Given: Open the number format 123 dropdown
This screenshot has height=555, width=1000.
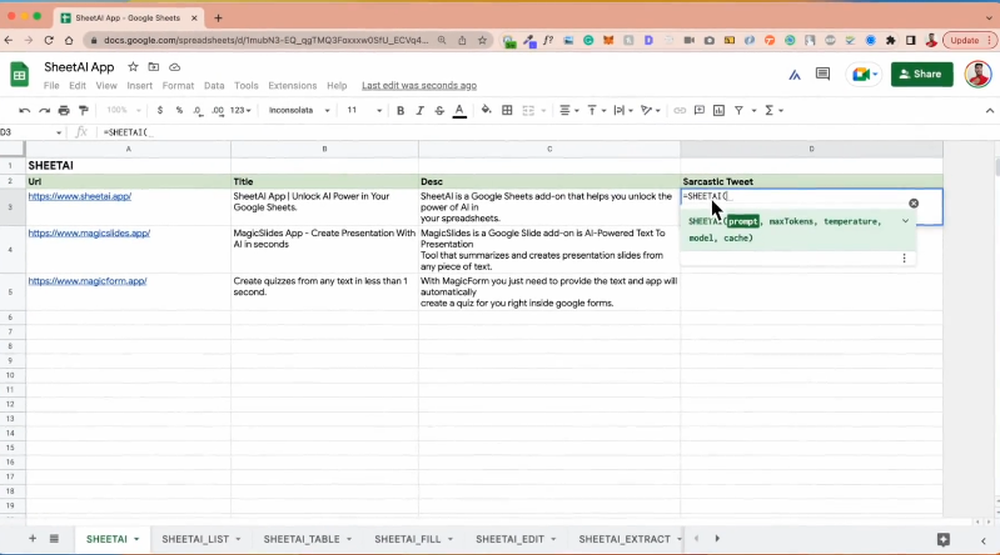Looking at the screenshot, I should click(240, 110).
